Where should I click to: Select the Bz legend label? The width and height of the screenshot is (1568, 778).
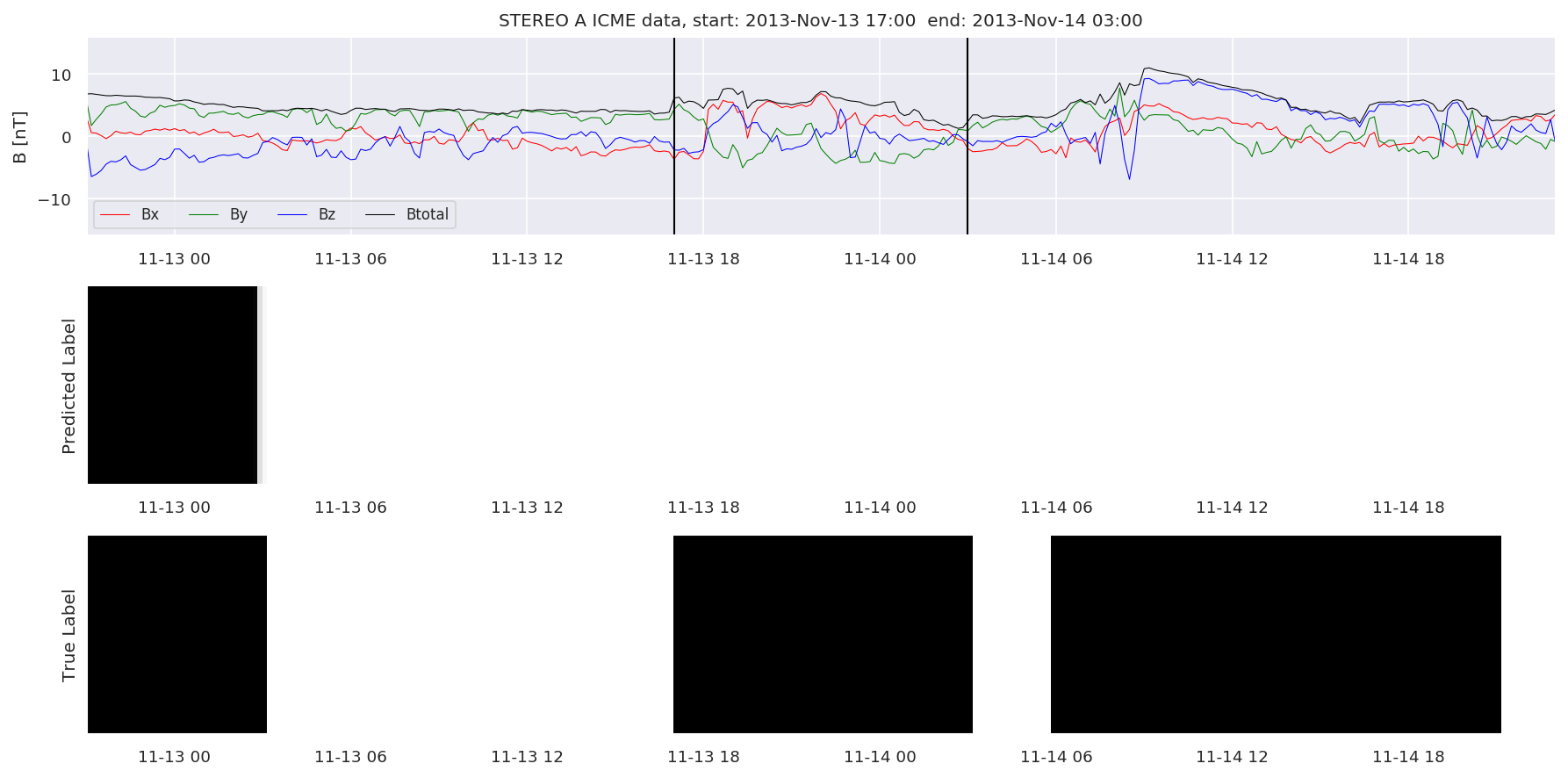pos(327,214)
